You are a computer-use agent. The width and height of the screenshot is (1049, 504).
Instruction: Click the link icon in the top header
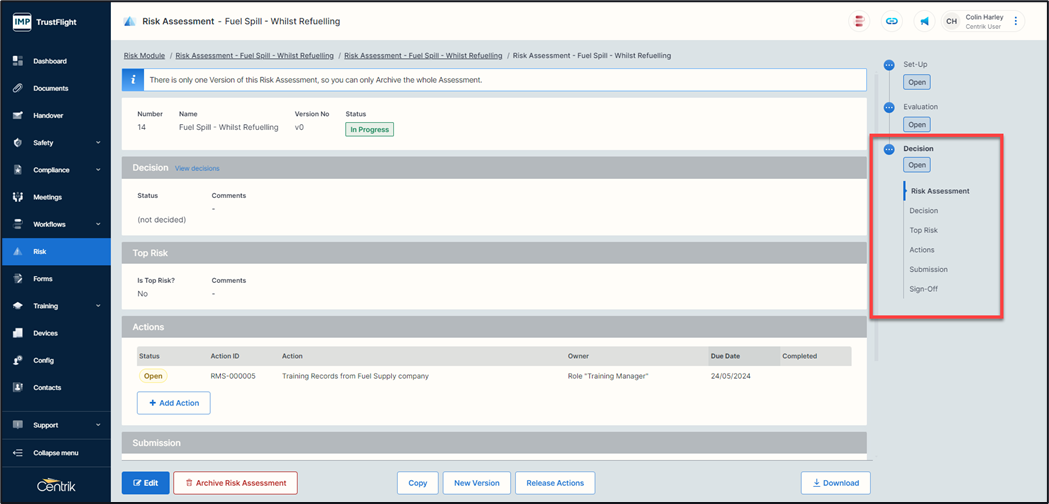tap(891, 21)
